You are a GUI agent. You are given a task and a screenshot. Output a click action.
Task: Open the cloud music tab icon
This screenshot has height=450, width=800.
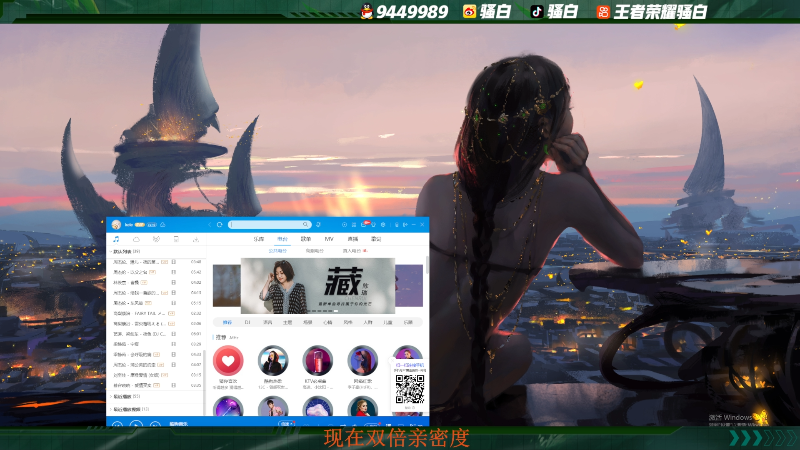(x=136, y=239)
